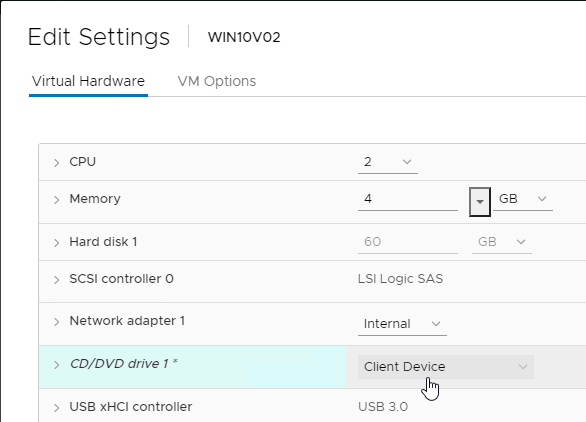This screenshot has width=586, height=422.
Task: Select the Virtual Hardware tab
Action: pos(88,81)
